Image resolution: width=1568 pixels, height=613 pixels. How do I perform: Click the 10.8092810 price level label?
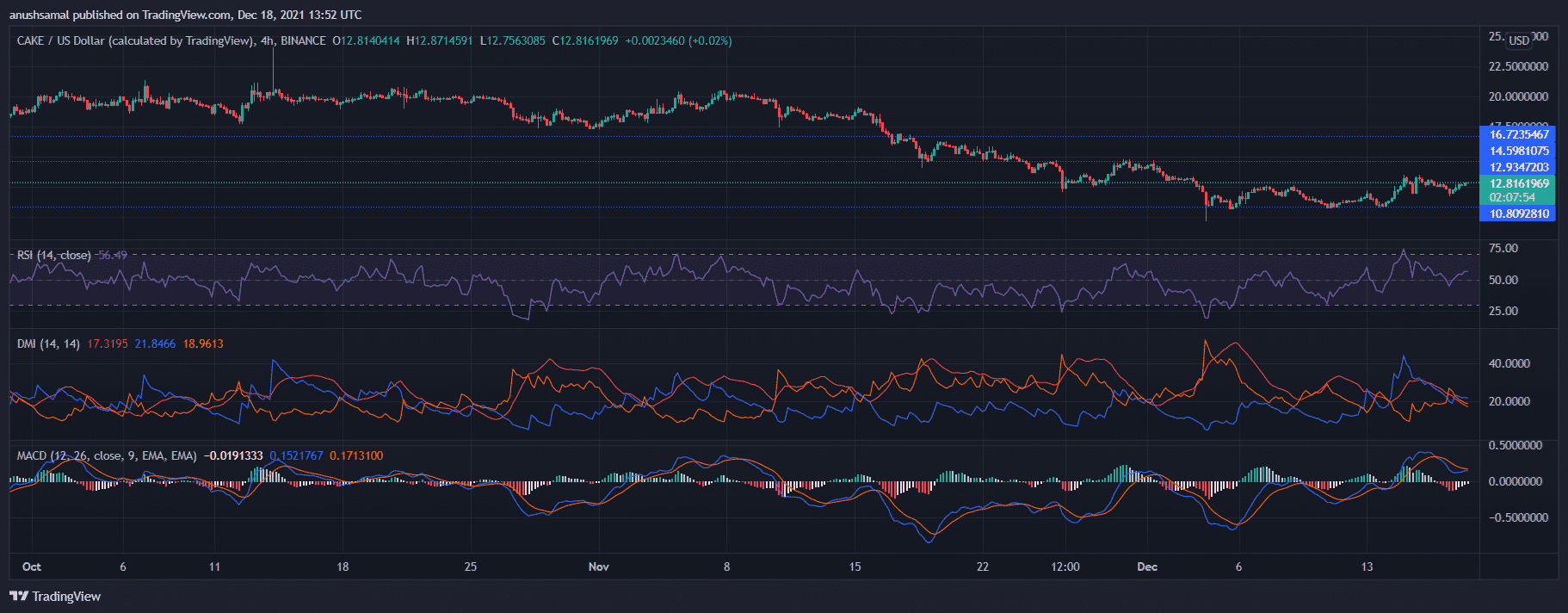1519,214
